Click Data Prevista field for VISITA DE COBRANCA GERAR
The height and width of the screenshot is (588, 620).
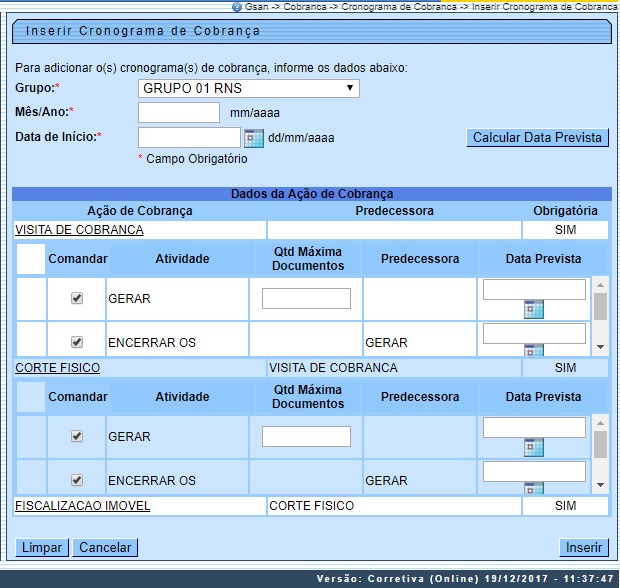pos(534,289)
